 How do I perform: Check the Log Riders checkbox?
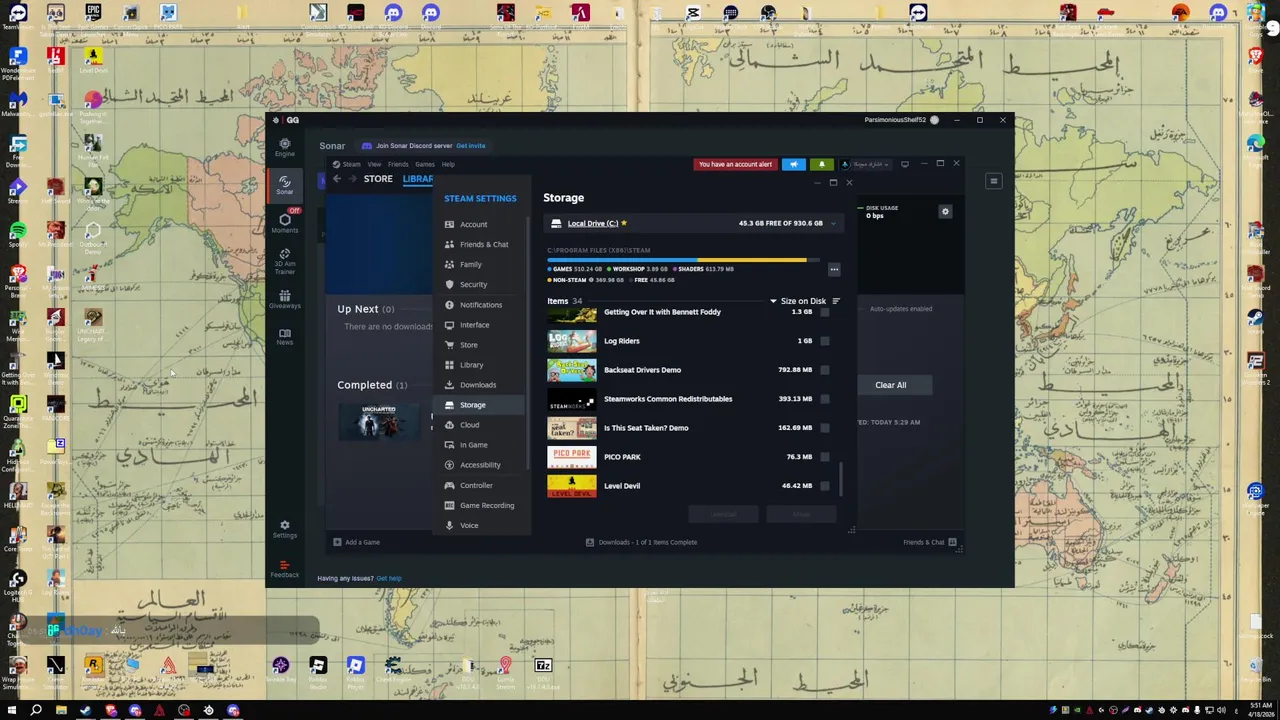tap(824, 341)
